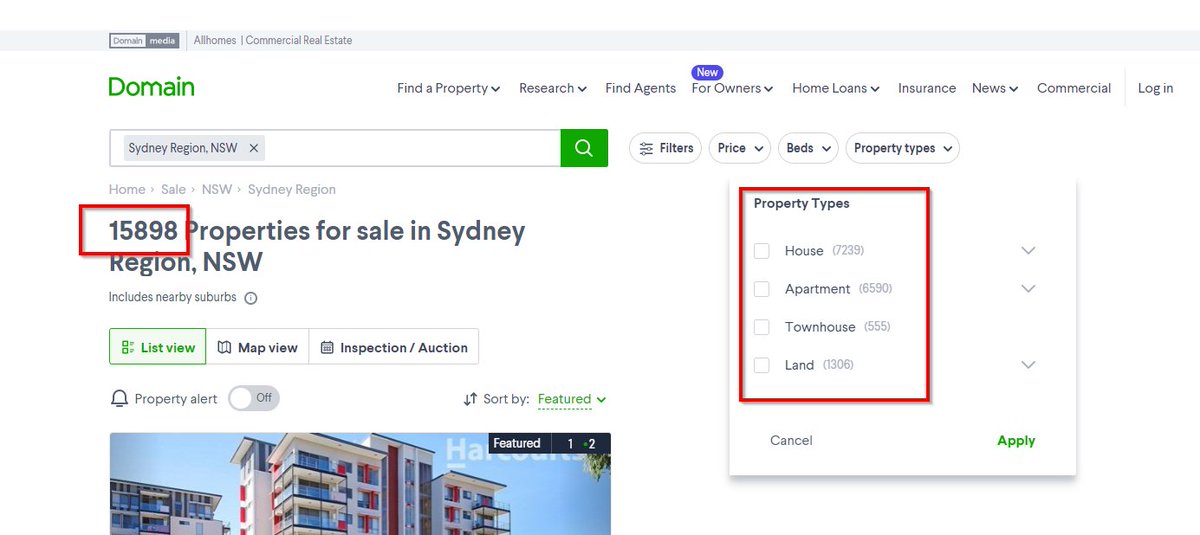Toggle the Property alert switch
The image size is (1200, 535).
point(254,398)
